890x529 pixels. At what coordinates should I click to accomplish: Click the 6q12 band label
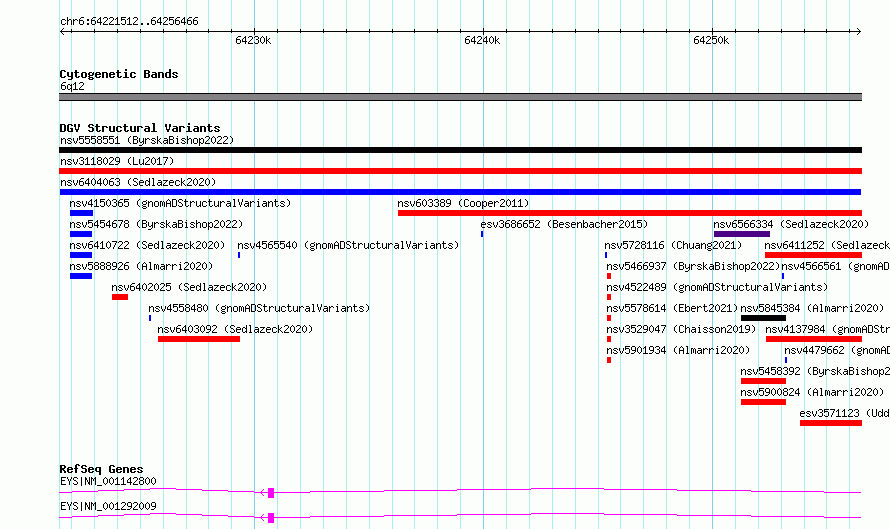click(x=72, y=86)
